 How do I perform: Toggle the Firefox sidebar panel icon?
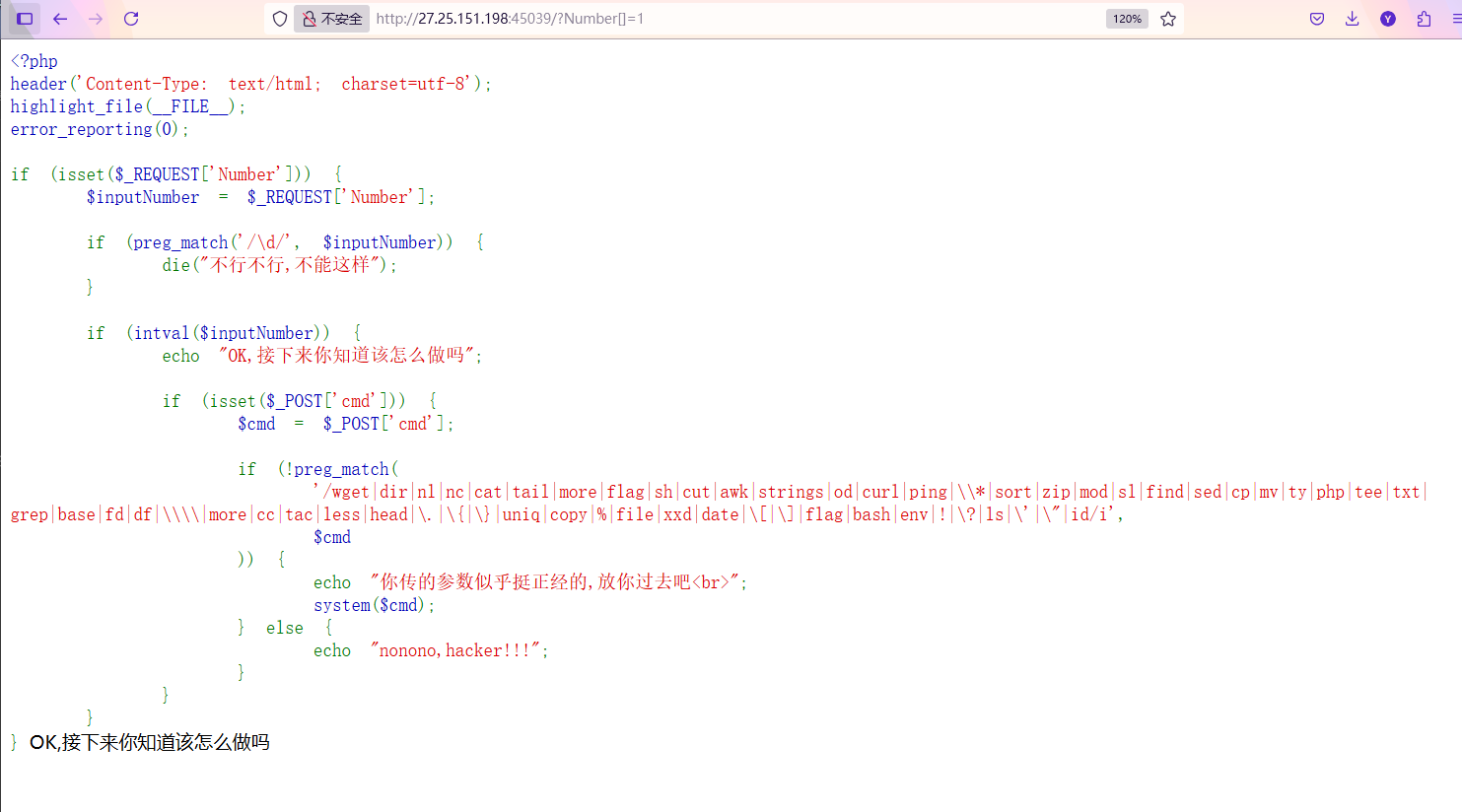(26, 19)
